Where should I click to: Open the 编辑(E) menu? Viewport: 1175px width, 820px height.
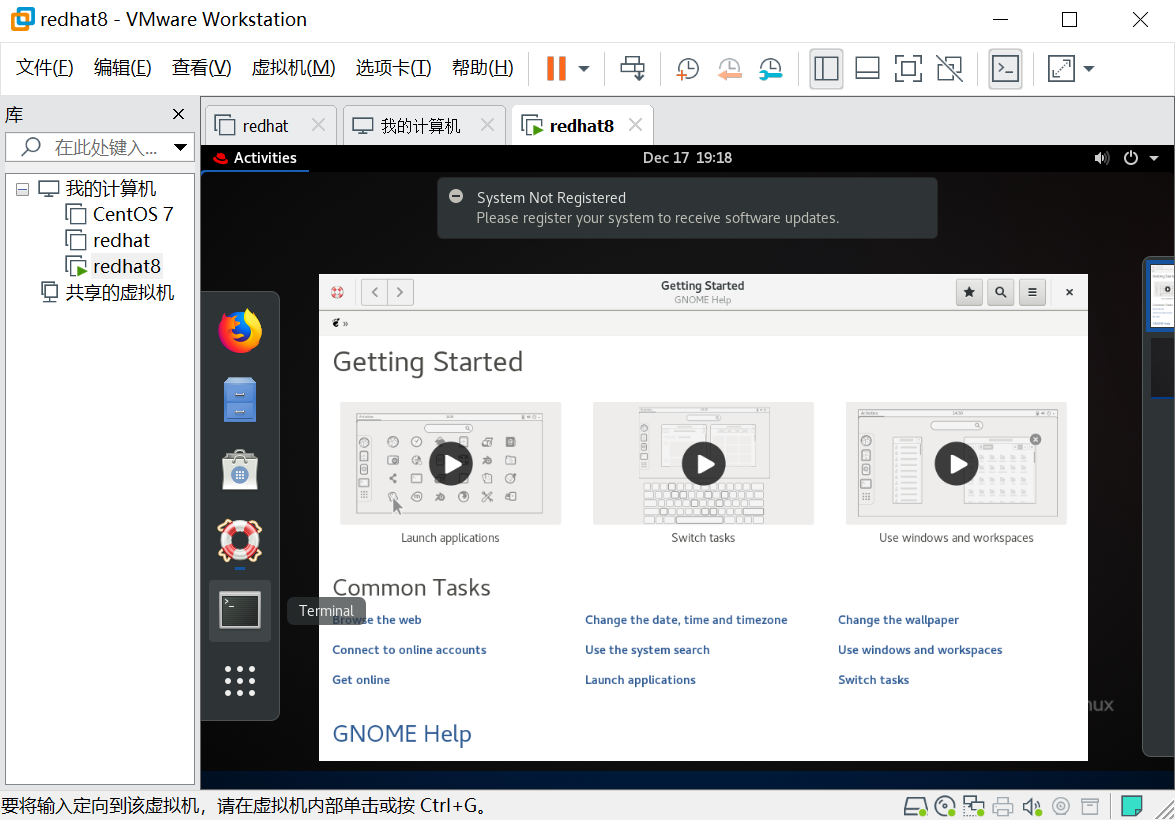point(122,68)
